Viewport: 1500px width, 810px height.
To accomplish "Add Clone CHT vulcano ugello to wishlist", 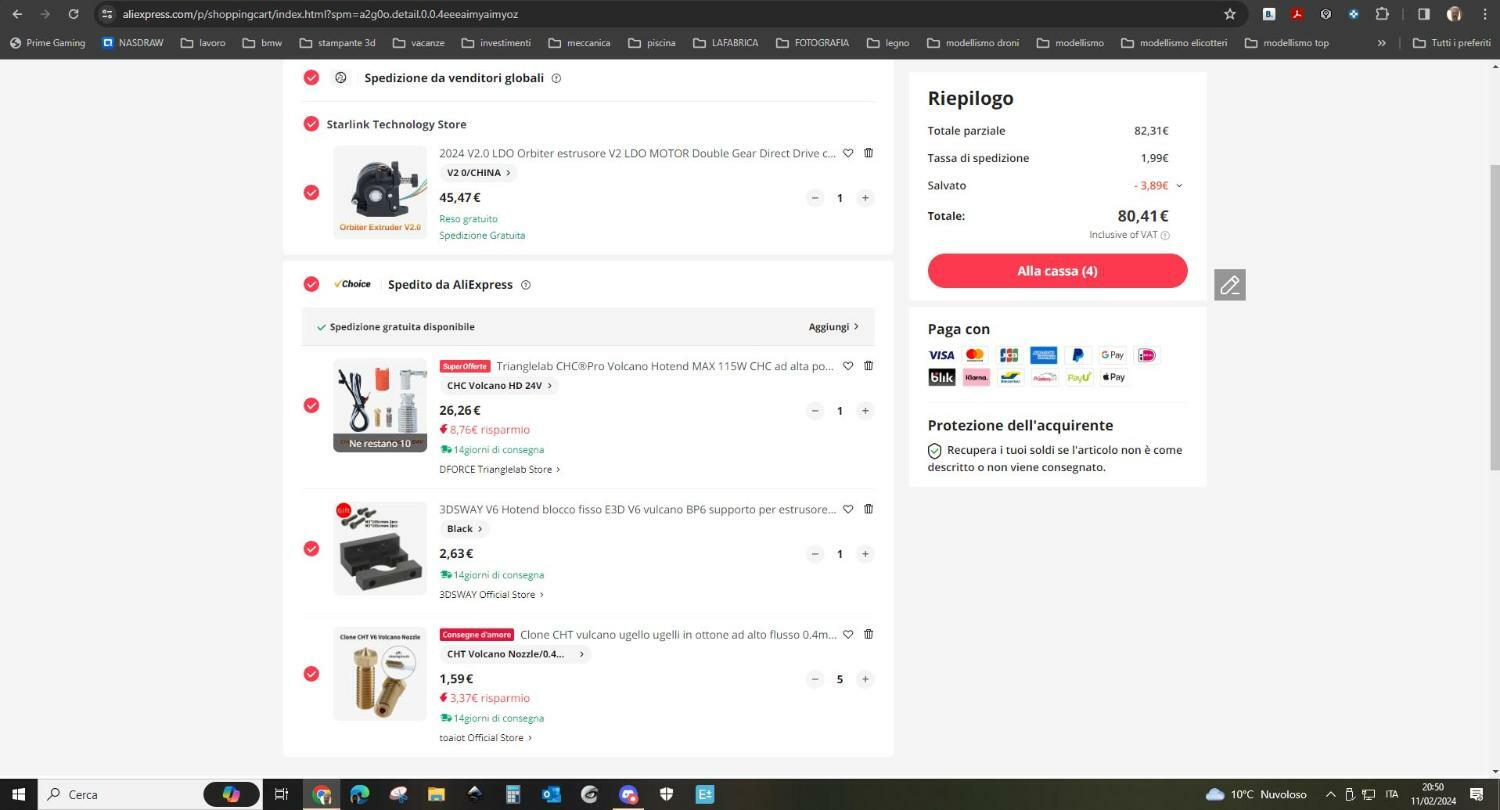I will pyautogui.click(x=848, y=634).
